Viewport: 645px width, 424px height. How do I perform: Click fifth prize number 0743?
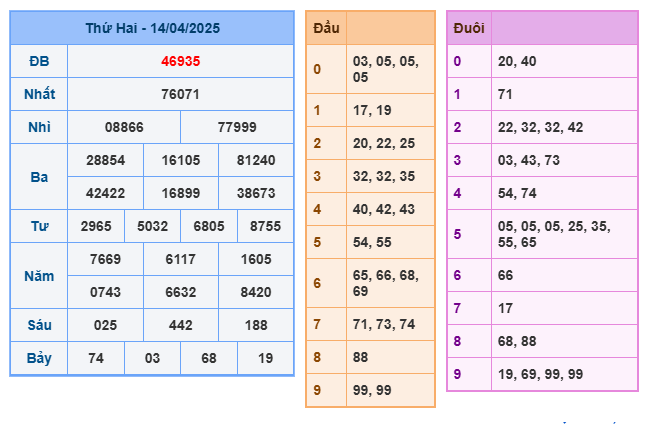(105, 292)
